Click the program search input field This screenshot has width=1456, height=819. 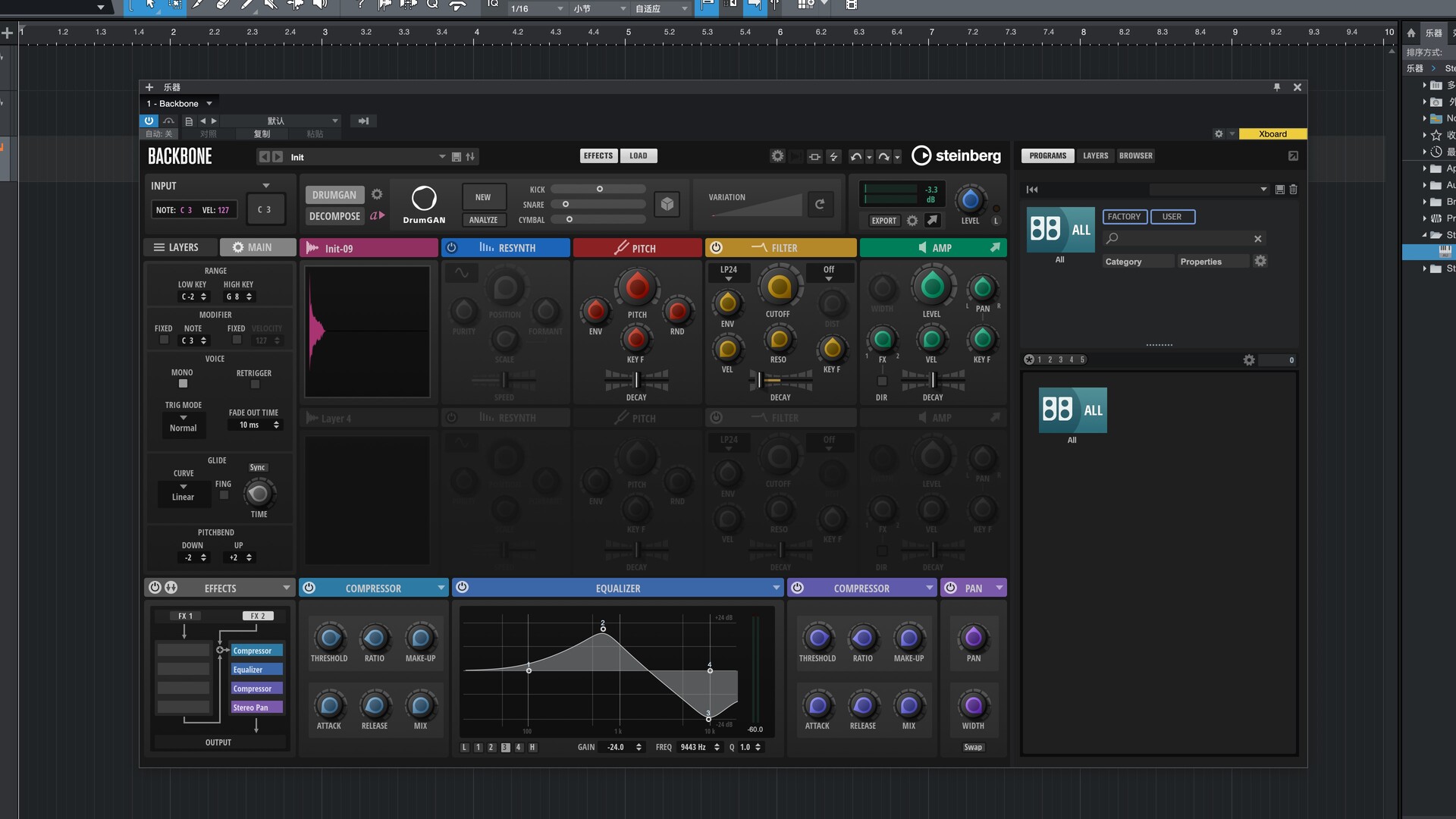[1184, 239]
